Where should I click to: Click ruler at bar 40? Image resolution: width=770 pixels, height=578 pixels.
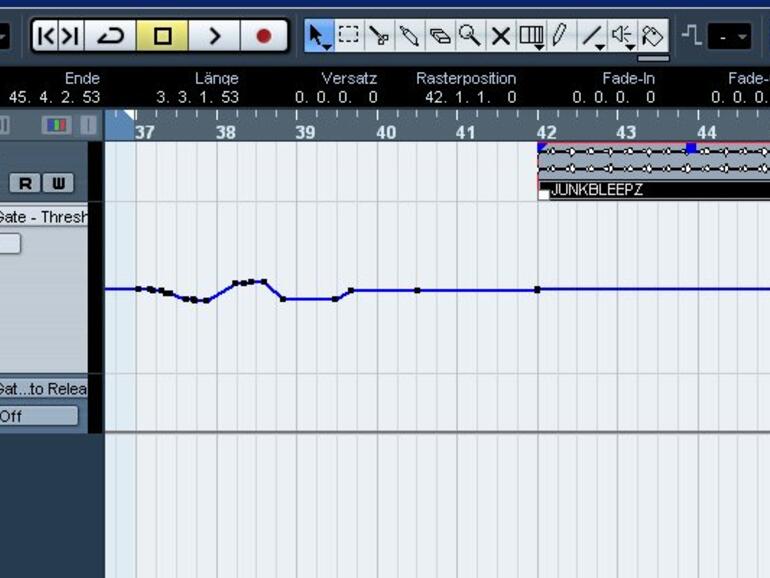click(x=386, y=132)
